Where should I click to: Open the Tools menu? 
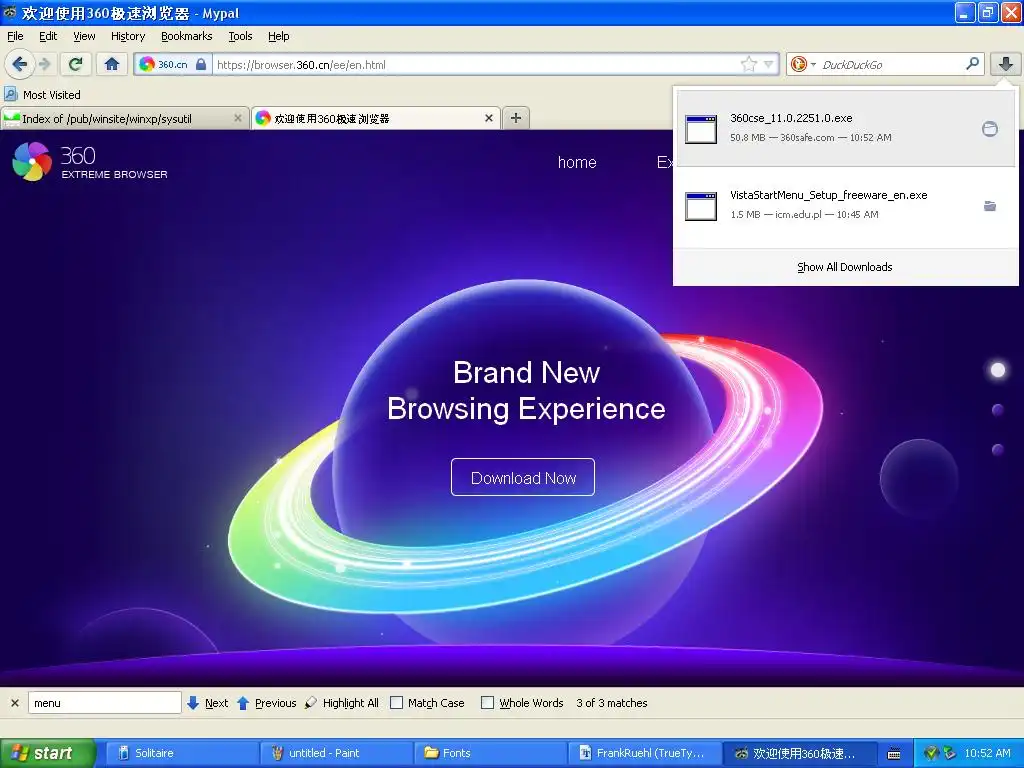[240, 36]
